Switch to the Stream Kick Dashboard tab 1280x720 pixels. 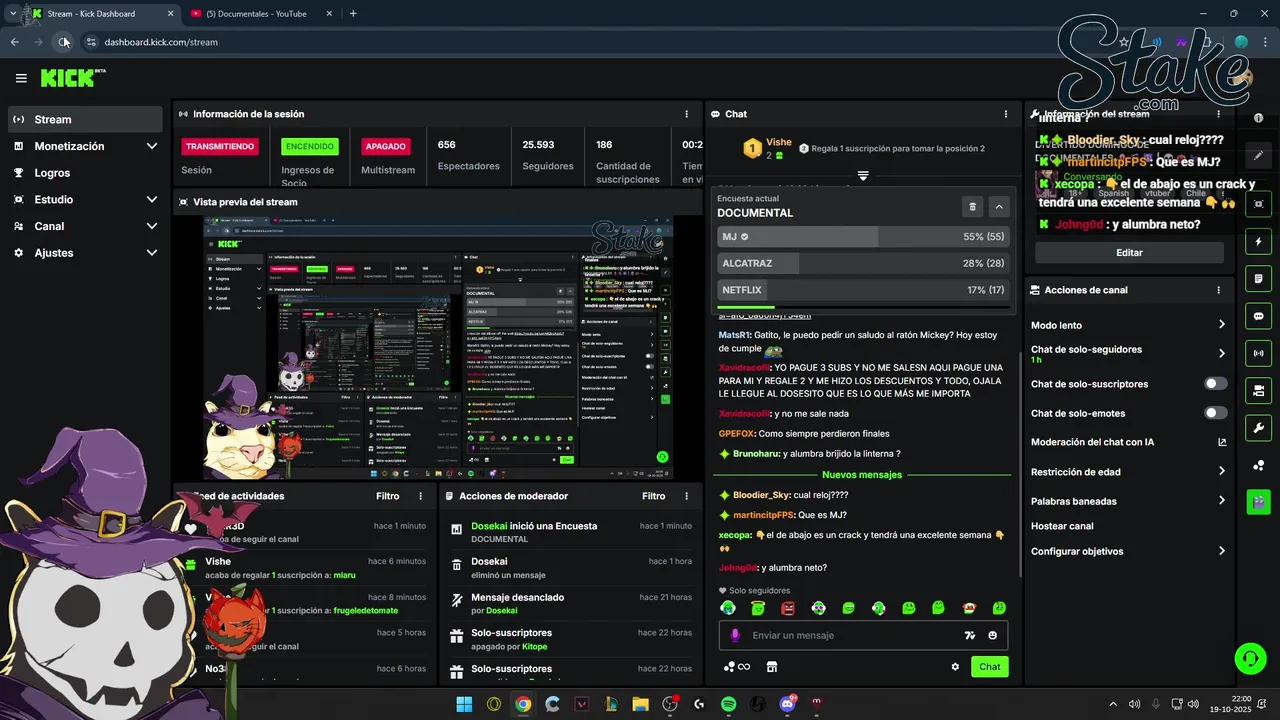98,14
